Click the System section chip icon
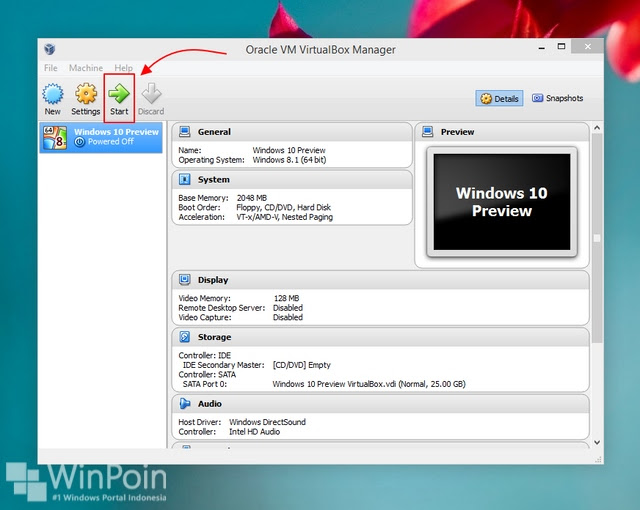Viewport: 640px width, 510px height. [x=184, y=179]
